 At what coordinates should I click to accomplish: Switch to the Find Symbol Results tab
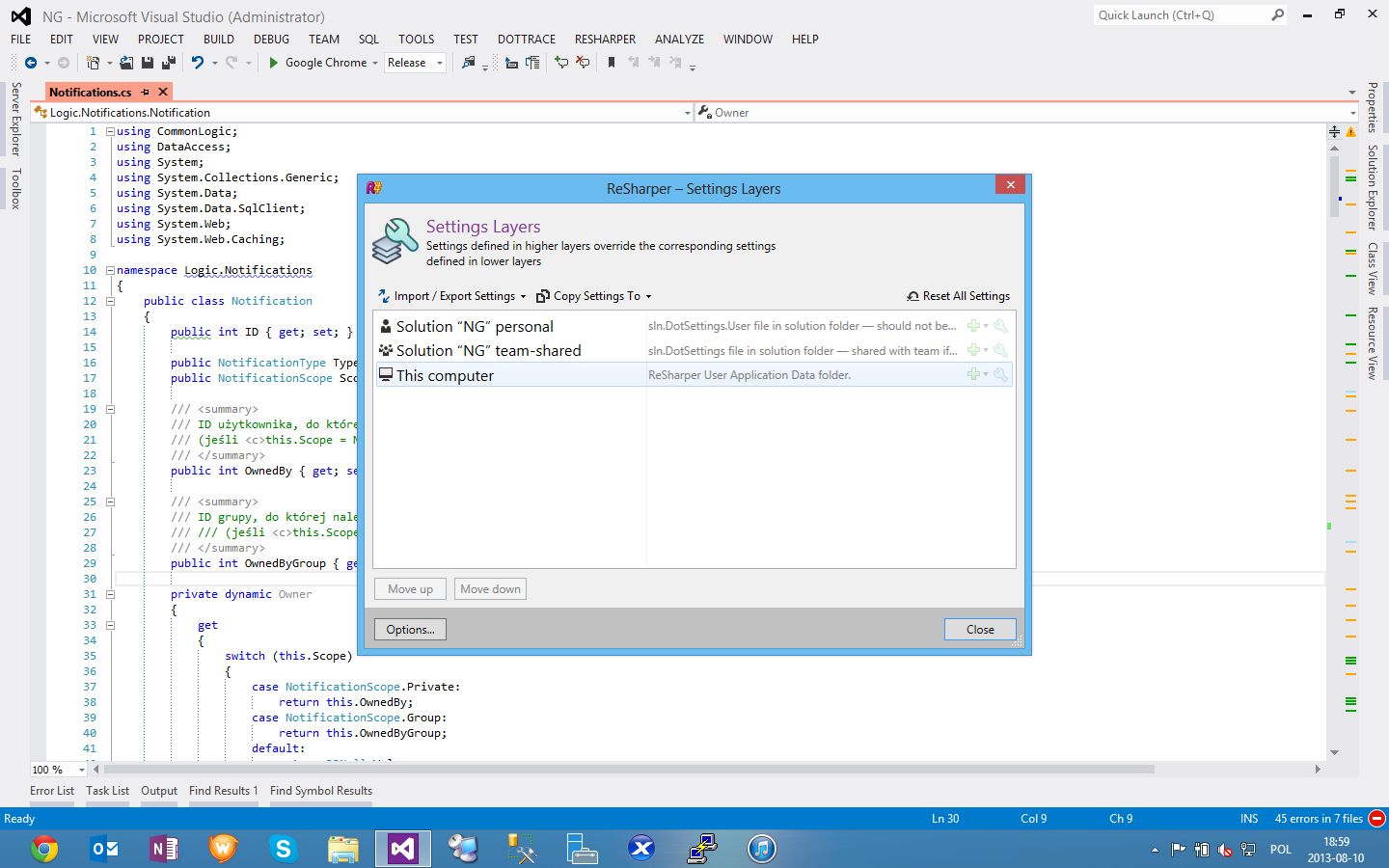[321, 791]
